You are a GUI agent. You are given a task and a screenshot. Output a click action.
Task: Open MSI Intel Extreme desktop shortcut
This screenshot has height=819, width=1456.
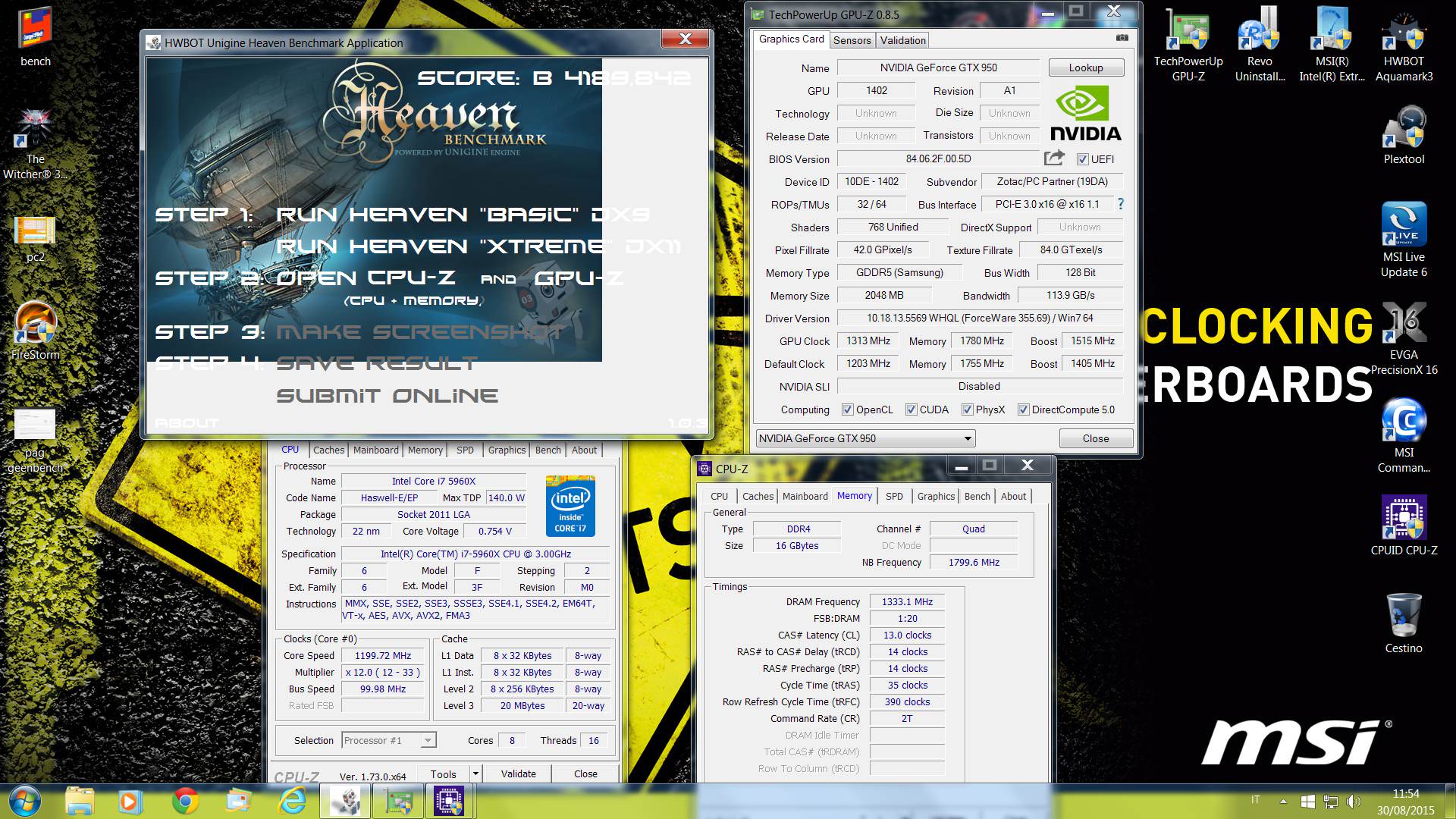tap(1332, 44)
